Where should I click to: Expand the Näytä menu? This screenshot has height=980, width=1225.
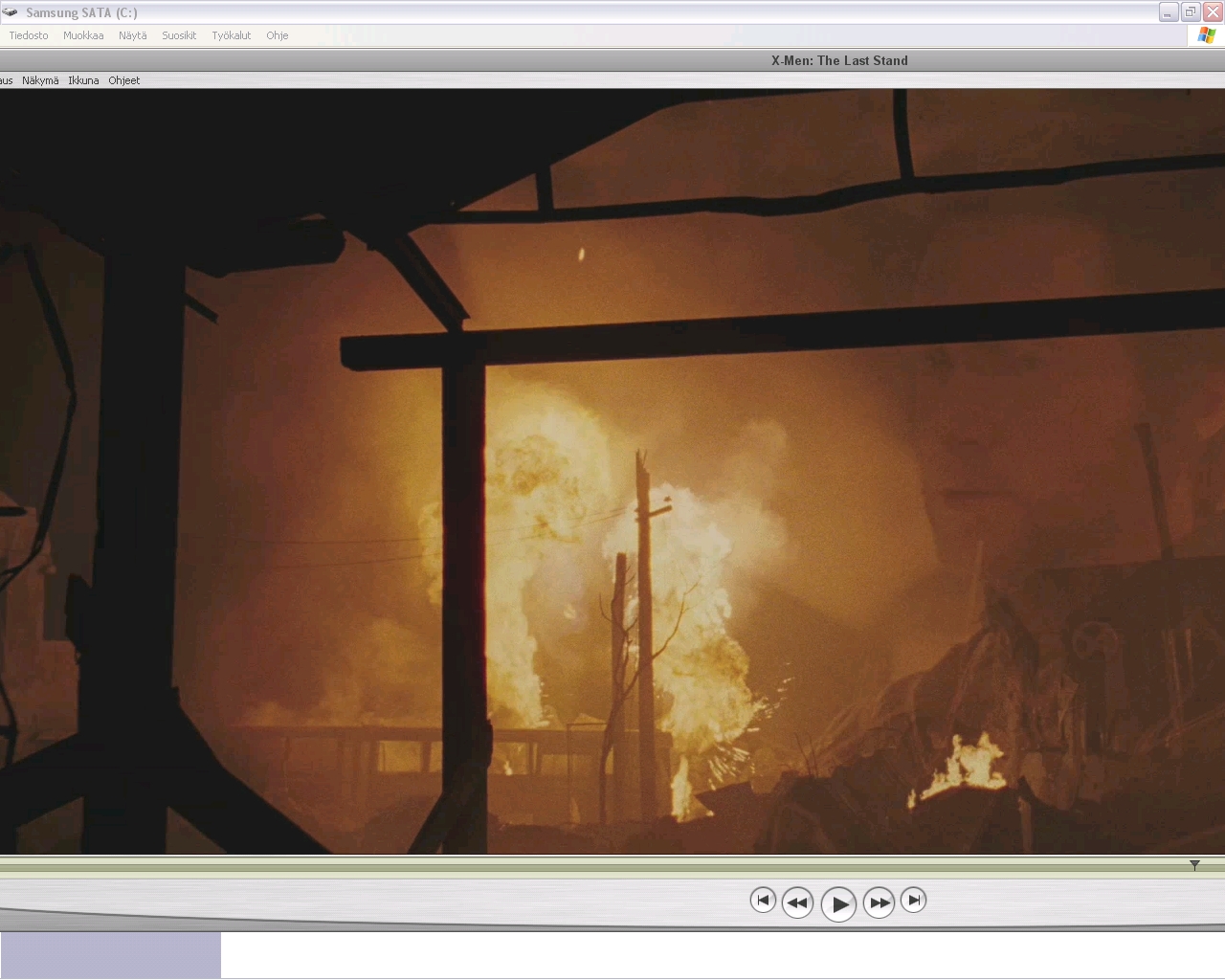(133, 35)
